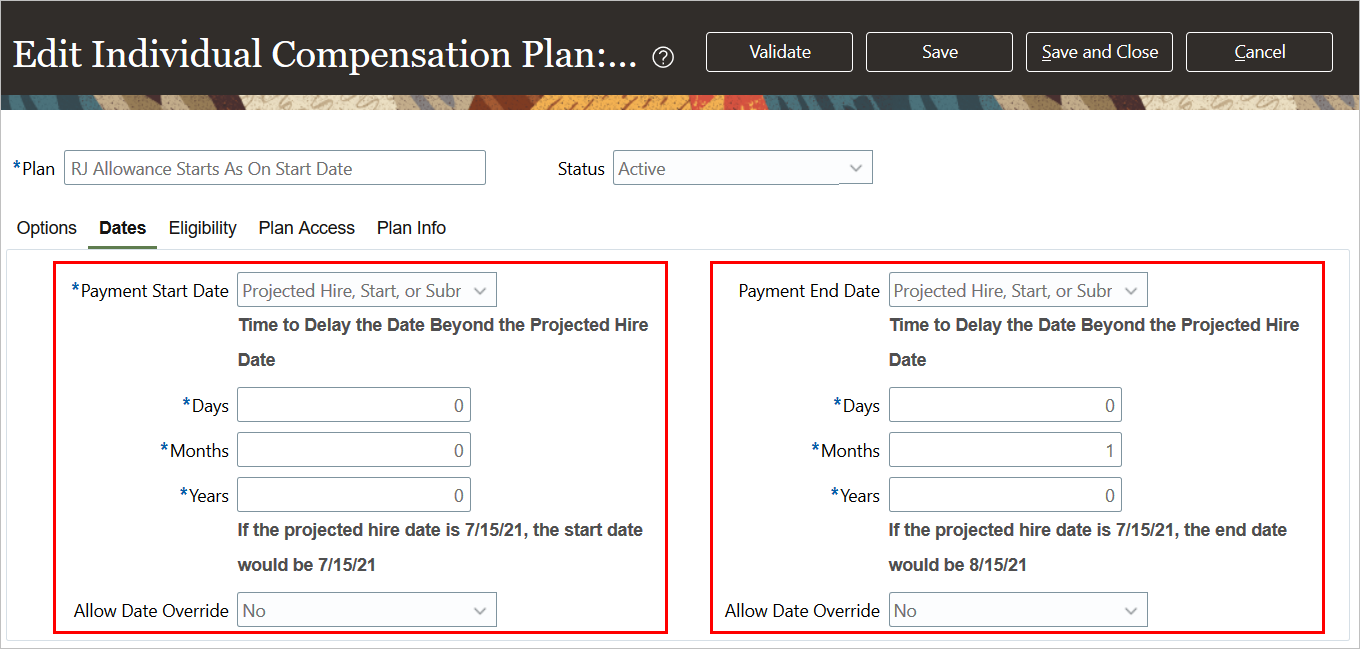The image size is (1360, 649).
Task: Go to the Plan Access tab
Action: 306,228
